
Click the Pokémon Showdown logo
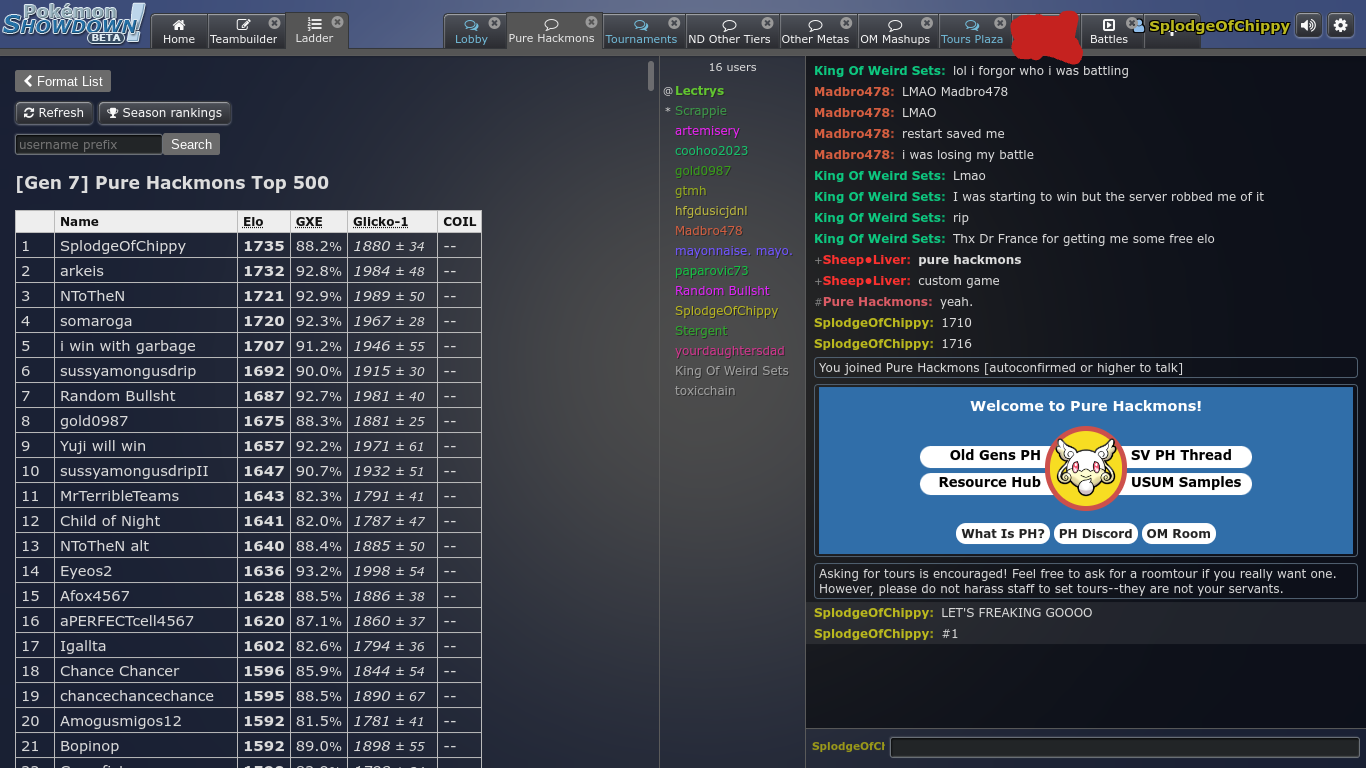click(x=73, y=24)
